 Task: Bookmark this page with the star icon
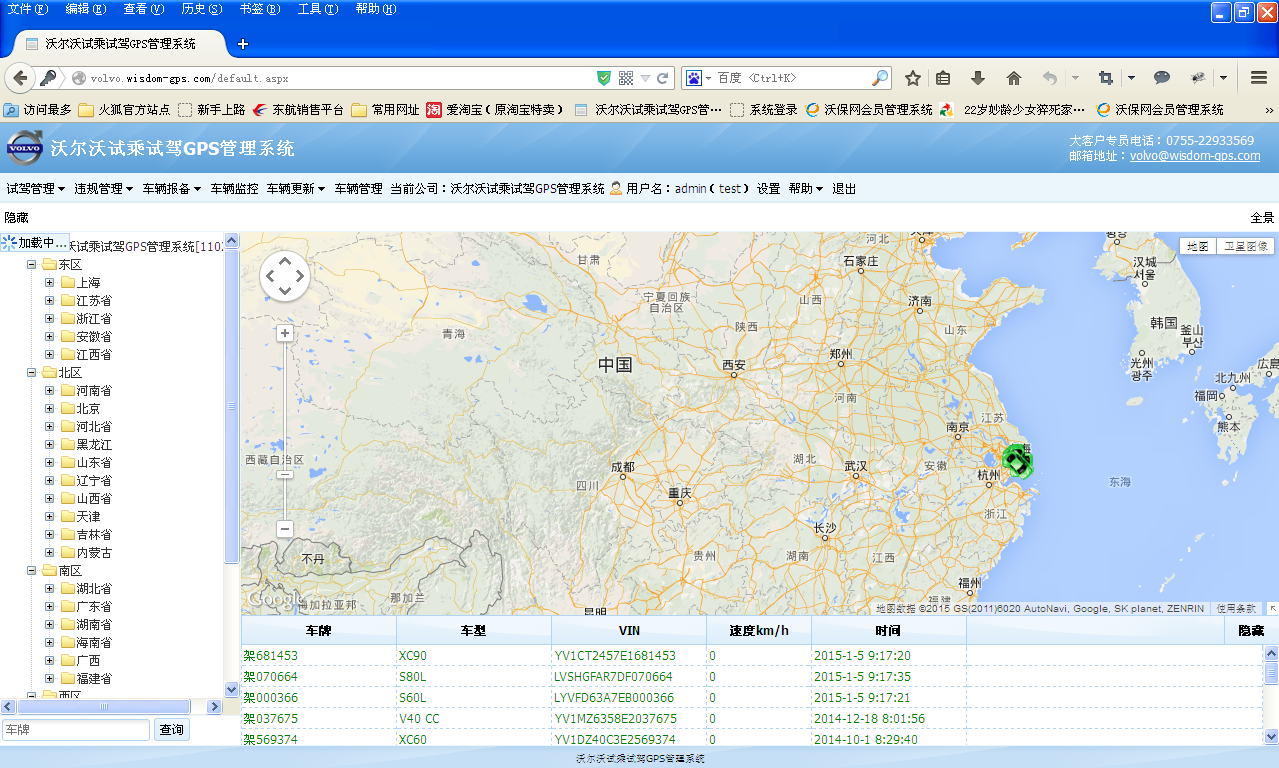(x=913, y=78)
